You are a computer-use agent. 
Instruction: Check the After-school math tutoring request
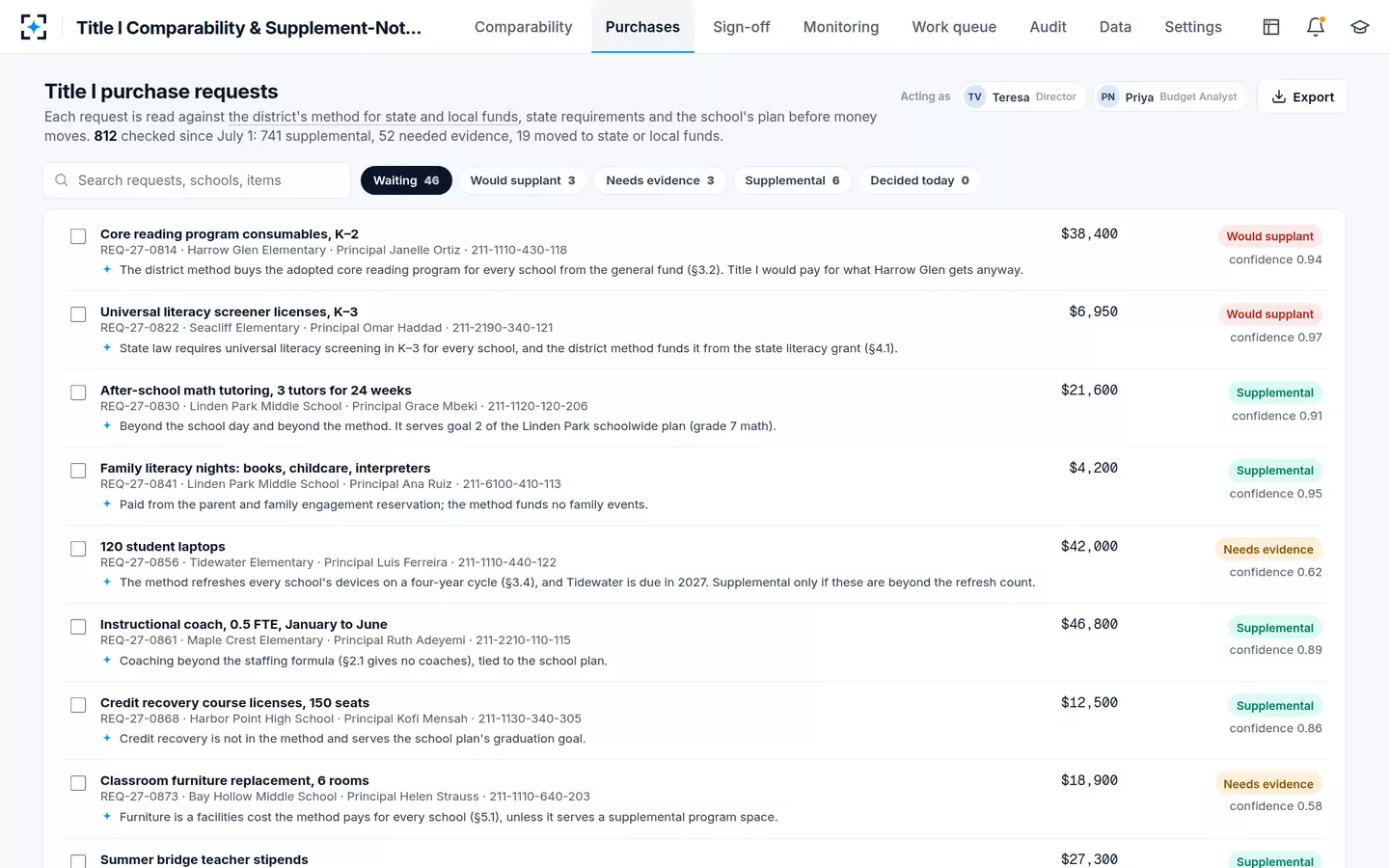(78, 393)
